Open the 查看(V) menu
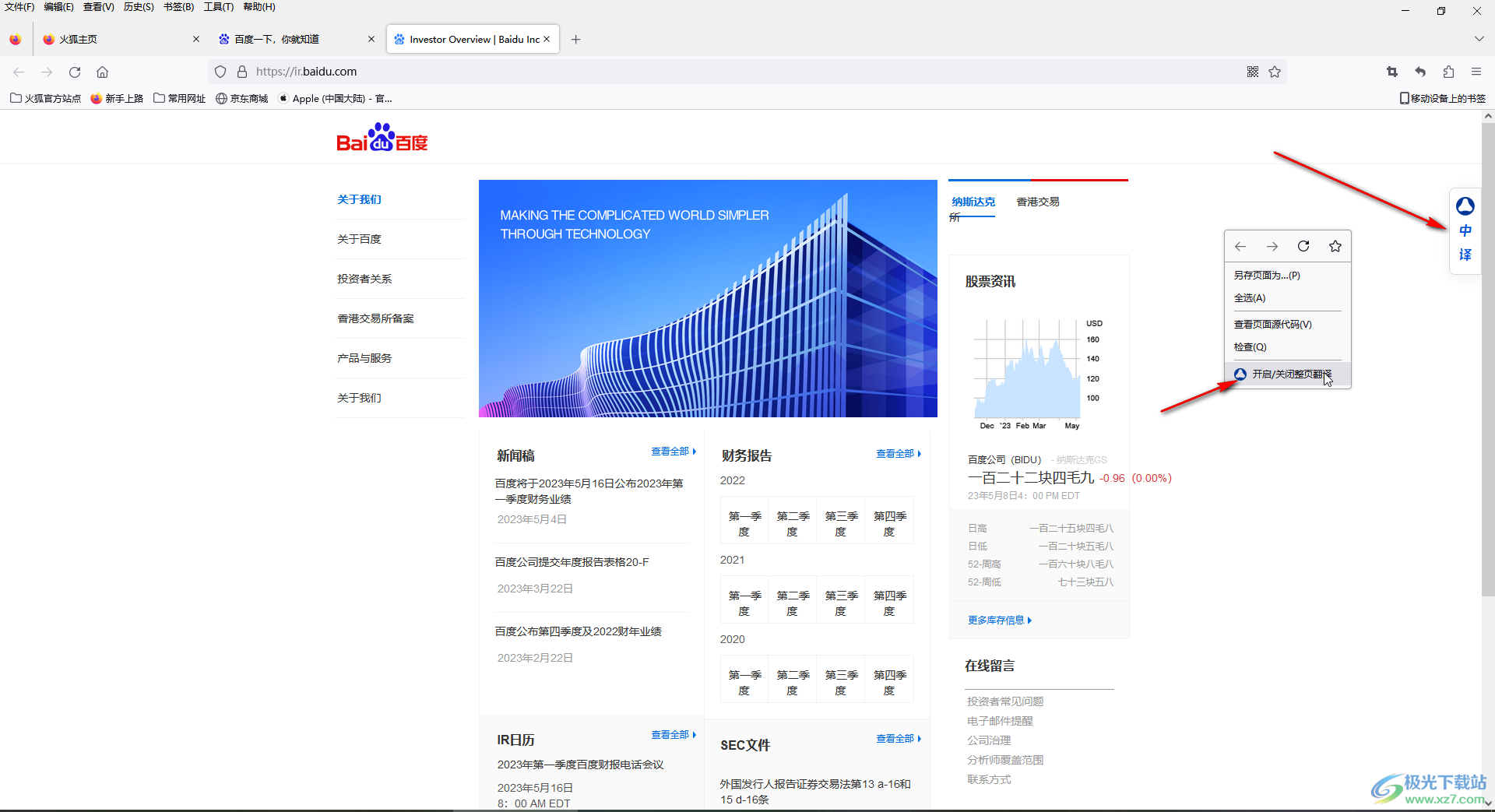1495x812 pixels. (x=99, y=7)
